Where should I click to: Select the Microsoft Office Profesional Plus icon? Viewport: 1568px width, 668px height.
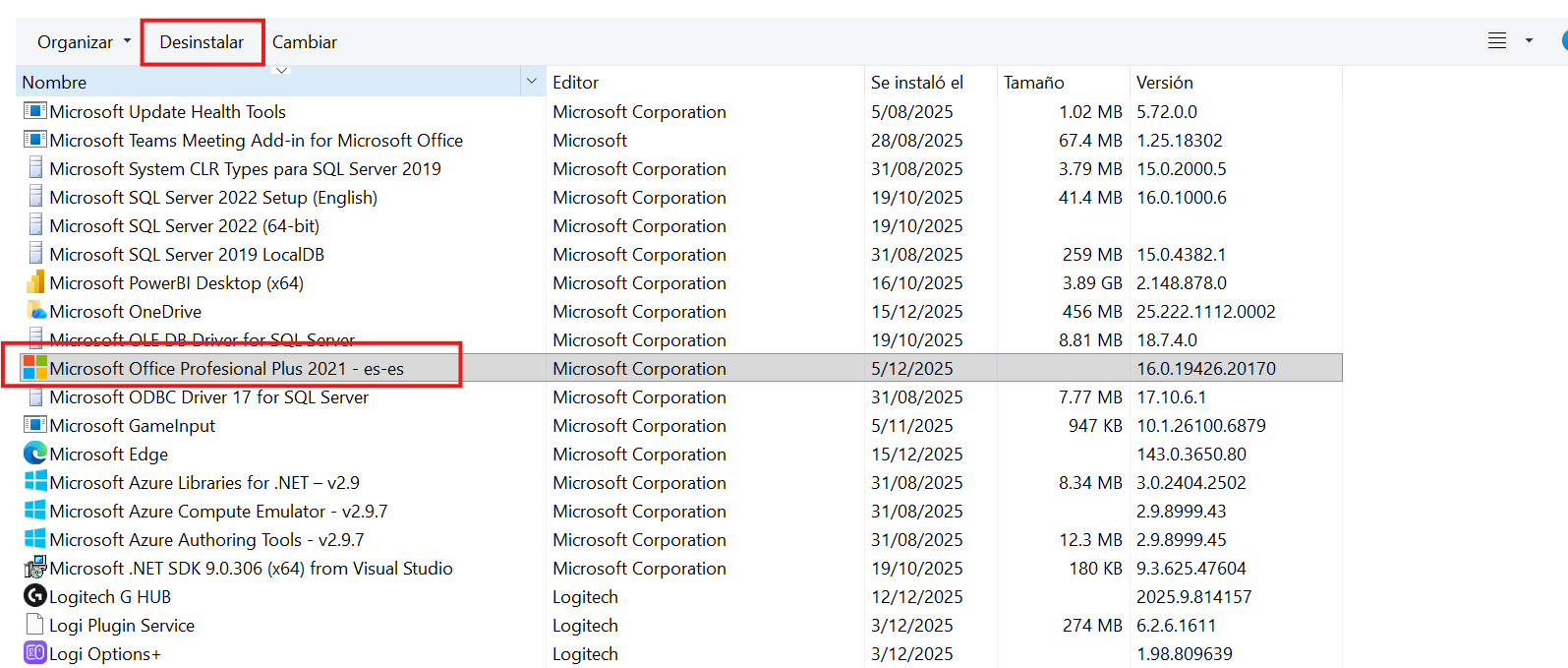pos(35,368)
